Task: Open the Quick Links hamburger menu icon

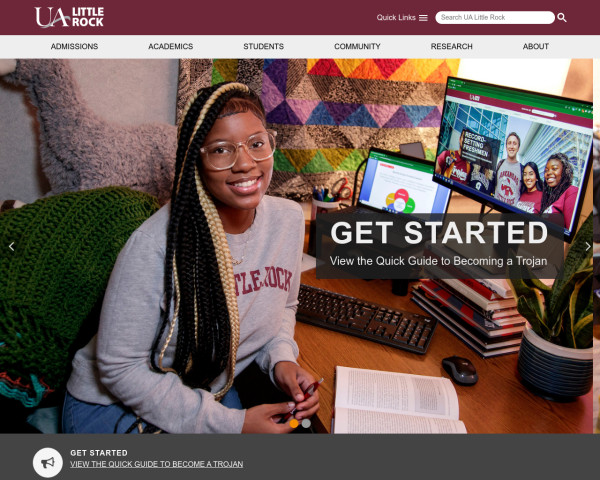Action: point(423,18)
